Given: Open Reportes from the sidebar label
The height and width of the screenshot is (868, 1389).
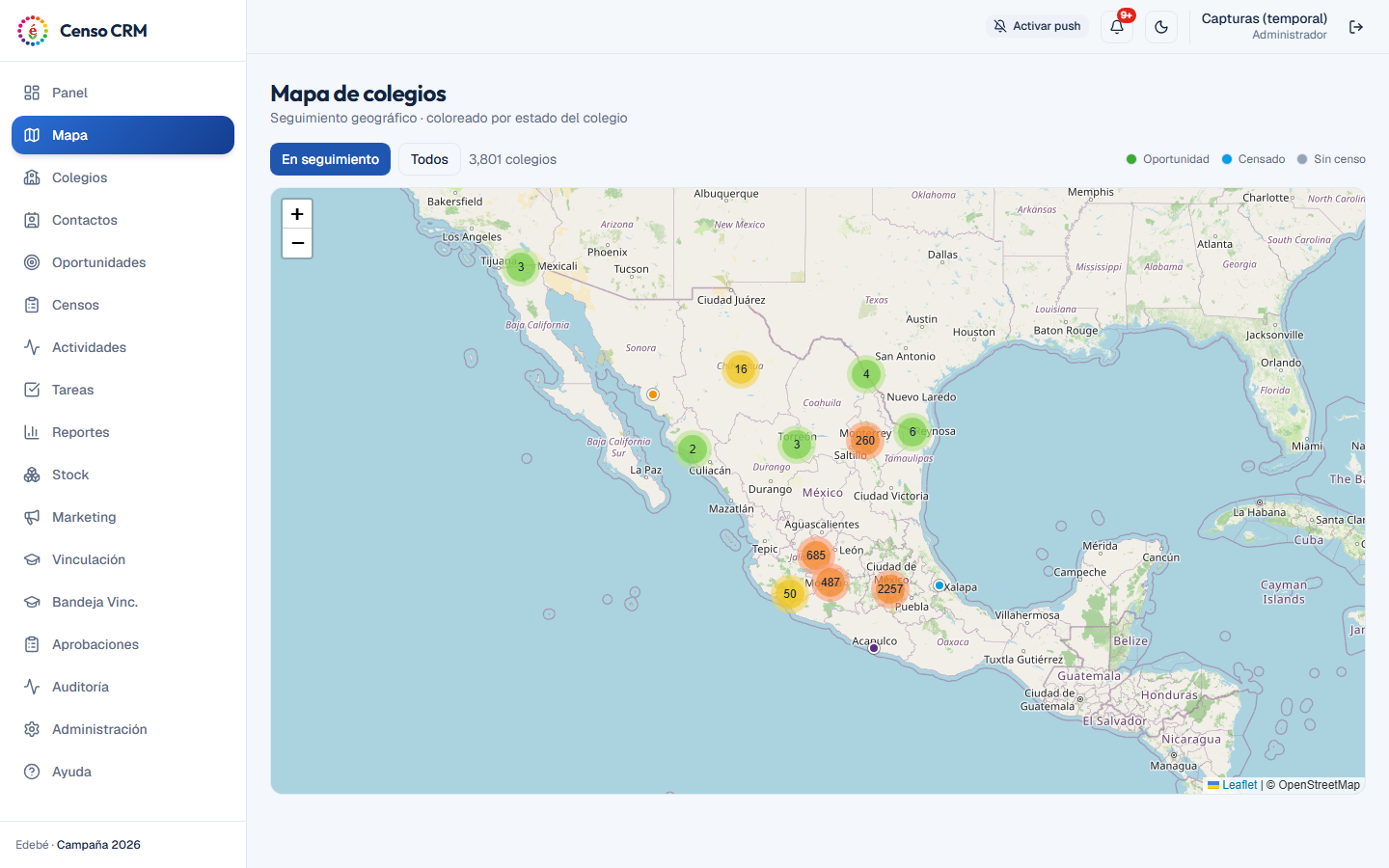Looking at the screenshot, I should (x=81, y=432).
